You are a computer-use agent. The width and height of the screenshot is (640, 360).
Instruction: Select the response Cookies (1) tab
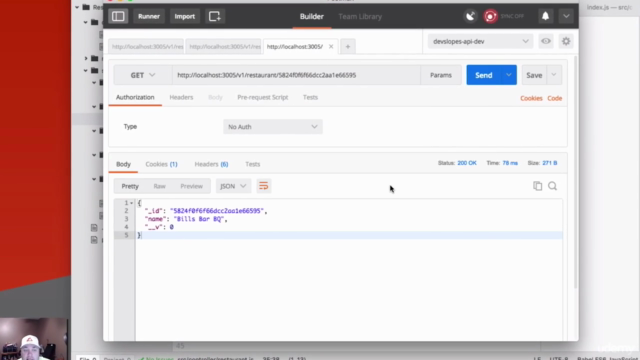[x=161, y=164]
